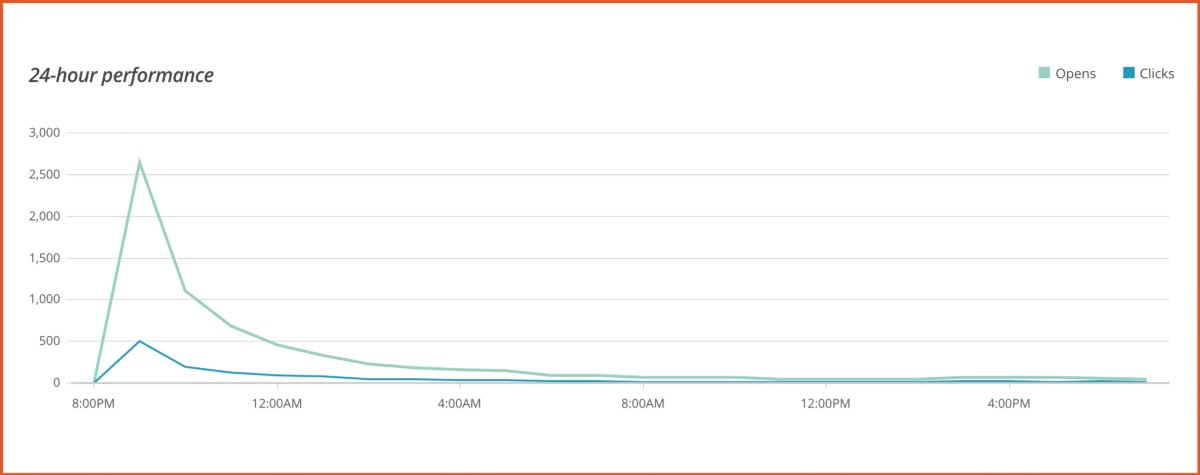The height and width of the screenshot is (475, 1200).
Task: Click the 12:00AM x-axis label
Action: (275, 403)
